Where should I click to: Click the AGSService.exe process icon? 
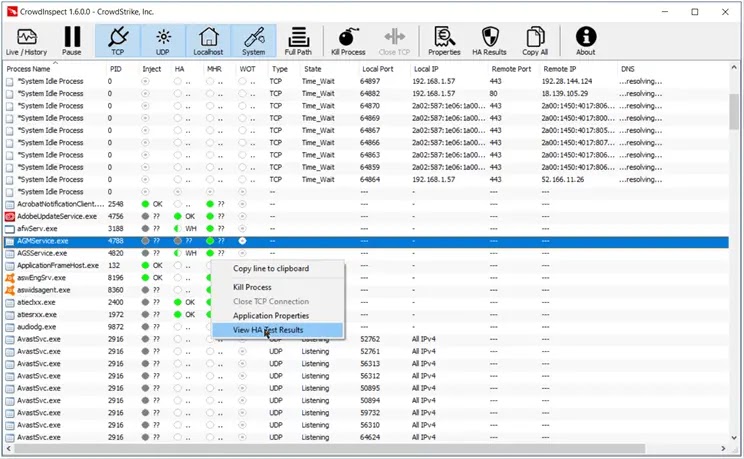pos(9,253)
